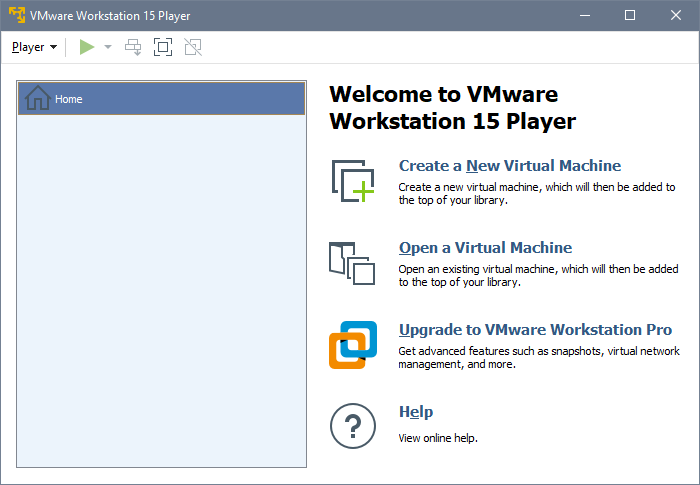
Task: Click the green Power On play button
Action: (87, 47)
